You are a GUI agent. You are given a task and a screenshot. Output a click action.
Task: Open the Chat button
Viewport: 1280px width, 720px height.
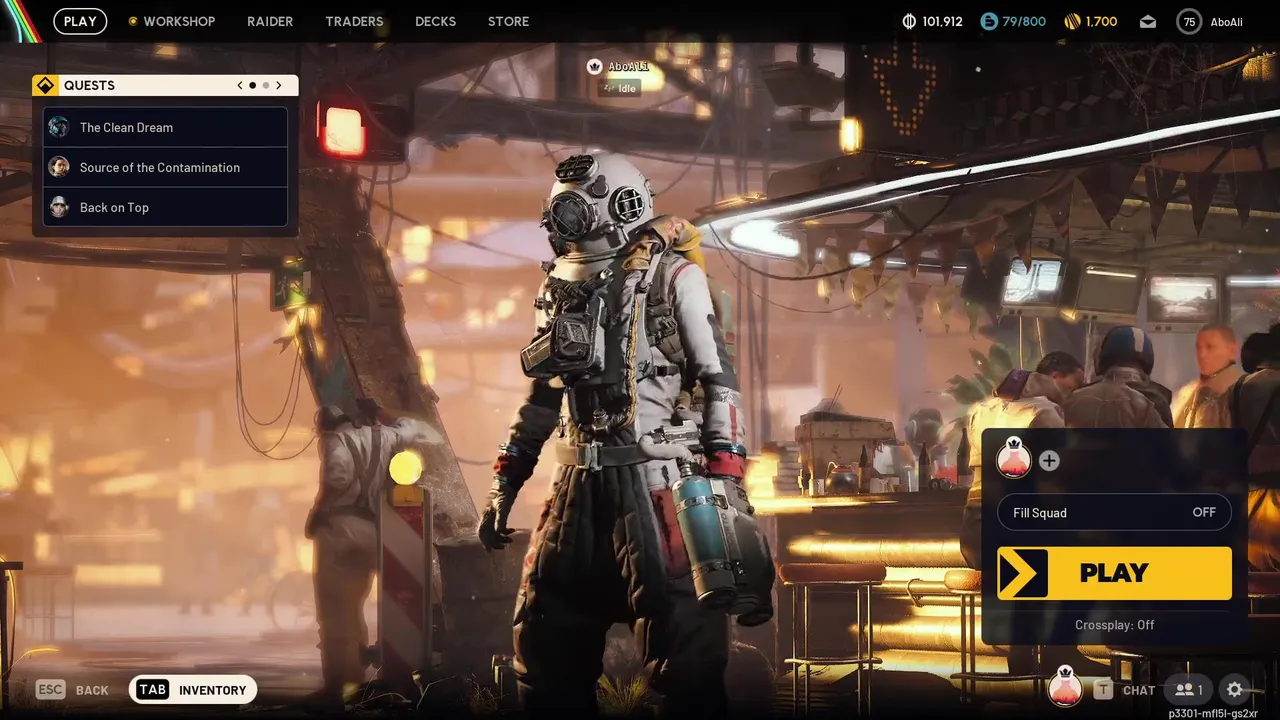(1124, 690)
